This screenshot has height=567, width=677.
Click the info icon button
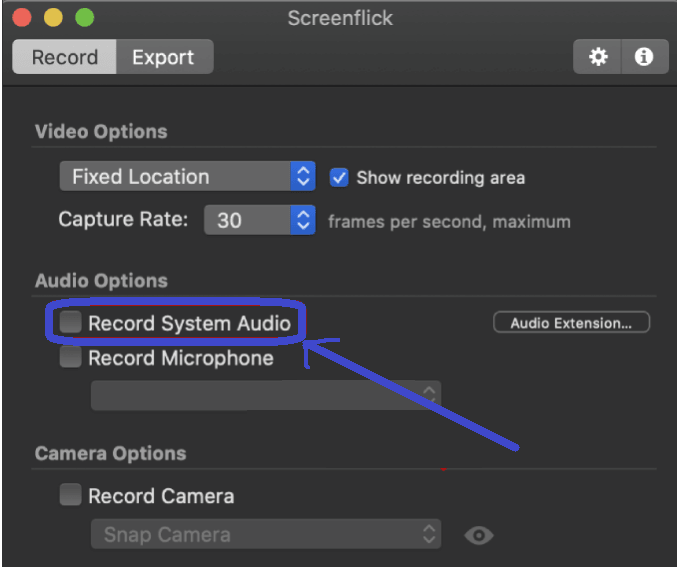644,57
